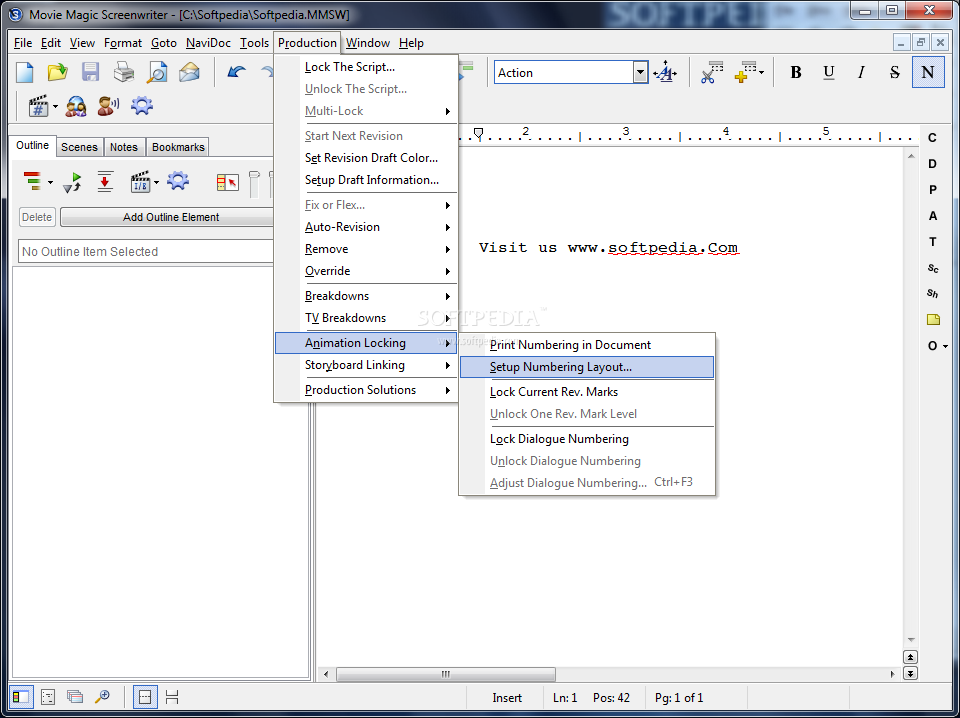Click the red-highlight selection pointer icon in Outline panel
The image size is (960, 718).
[227, 182]
